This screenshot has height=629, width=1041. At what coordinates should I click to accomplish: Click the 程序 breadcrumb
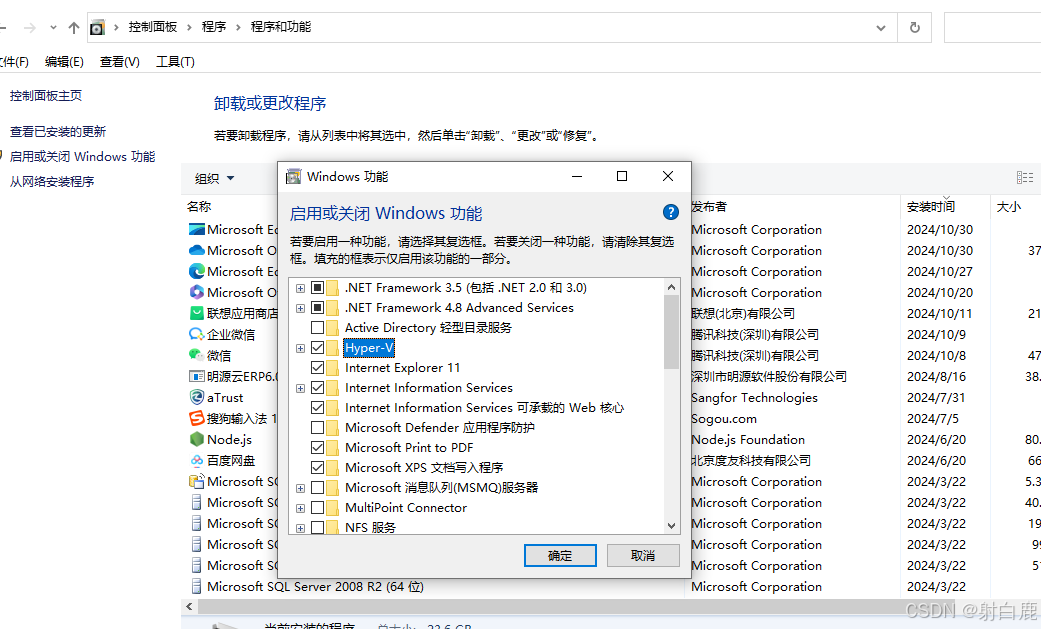coord(214,27)
